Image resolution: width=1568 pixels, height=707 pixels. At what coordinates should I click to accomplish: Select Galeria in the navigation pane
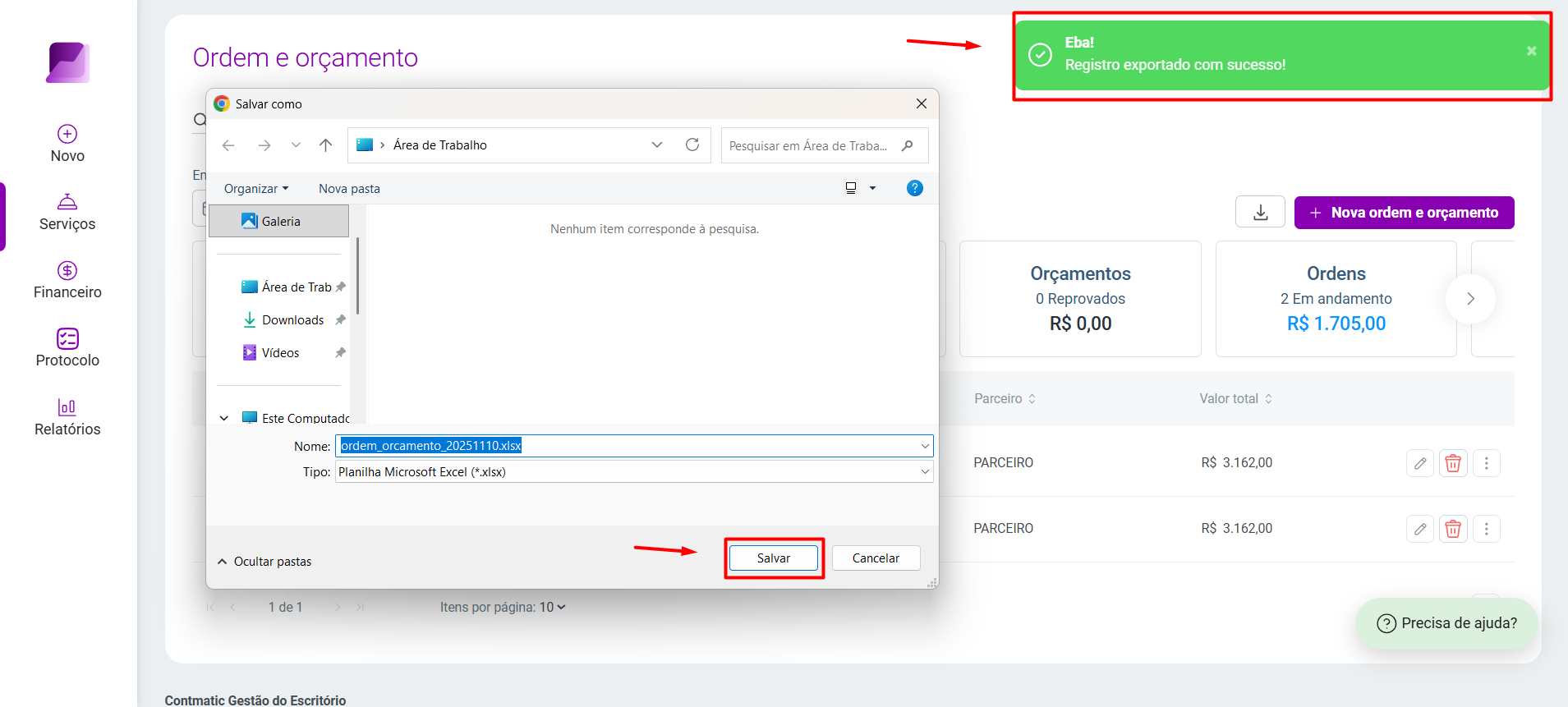[279, 221]
